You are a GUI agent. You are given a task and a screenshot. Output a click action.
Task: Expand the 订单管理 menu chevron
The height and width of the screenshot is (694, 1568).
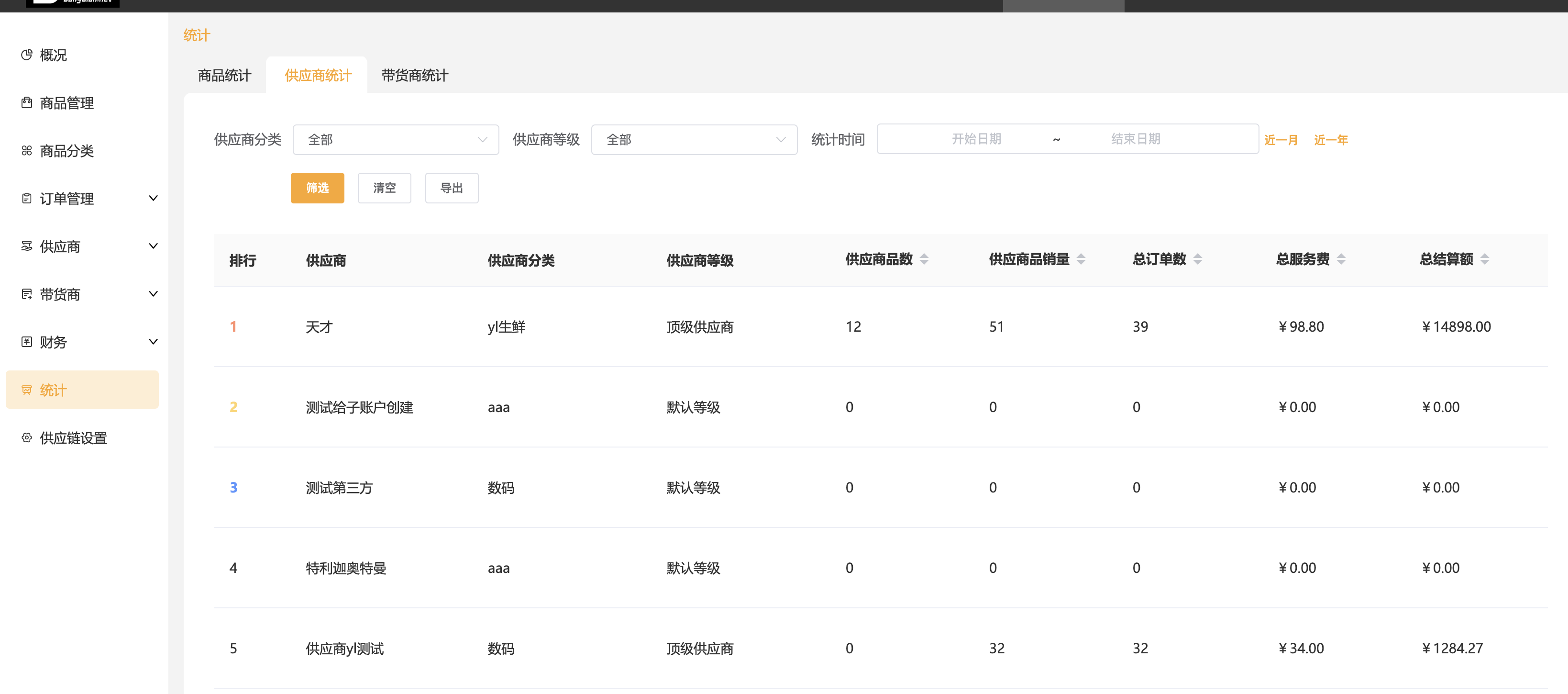(x=154, y=198)
